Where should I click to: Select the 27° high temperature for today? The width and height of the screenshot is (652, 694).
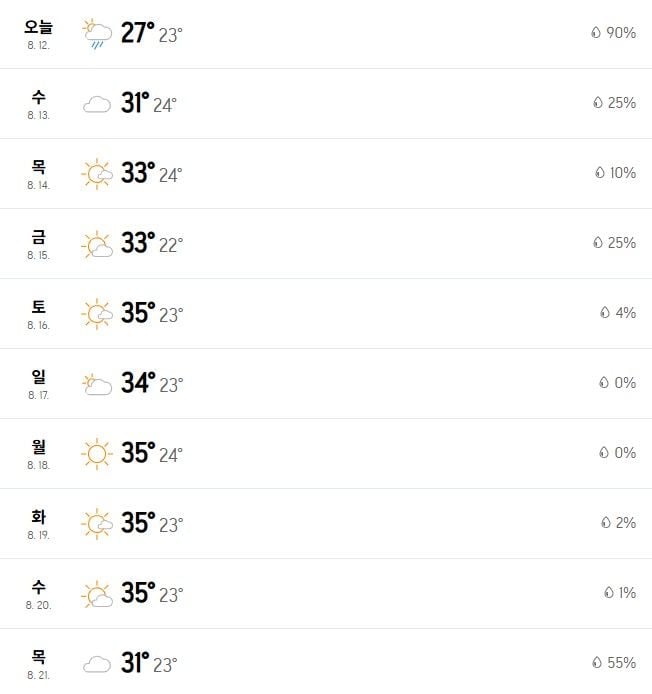click(138, 33)
